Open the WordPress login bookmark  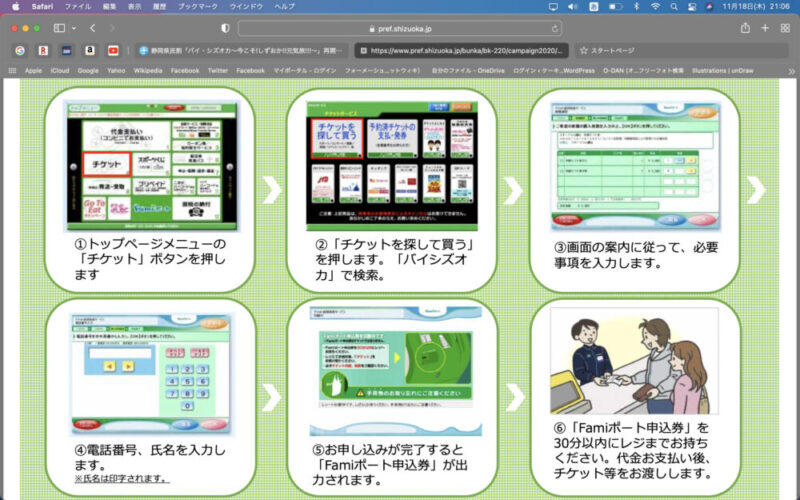(x=554, y=70)
